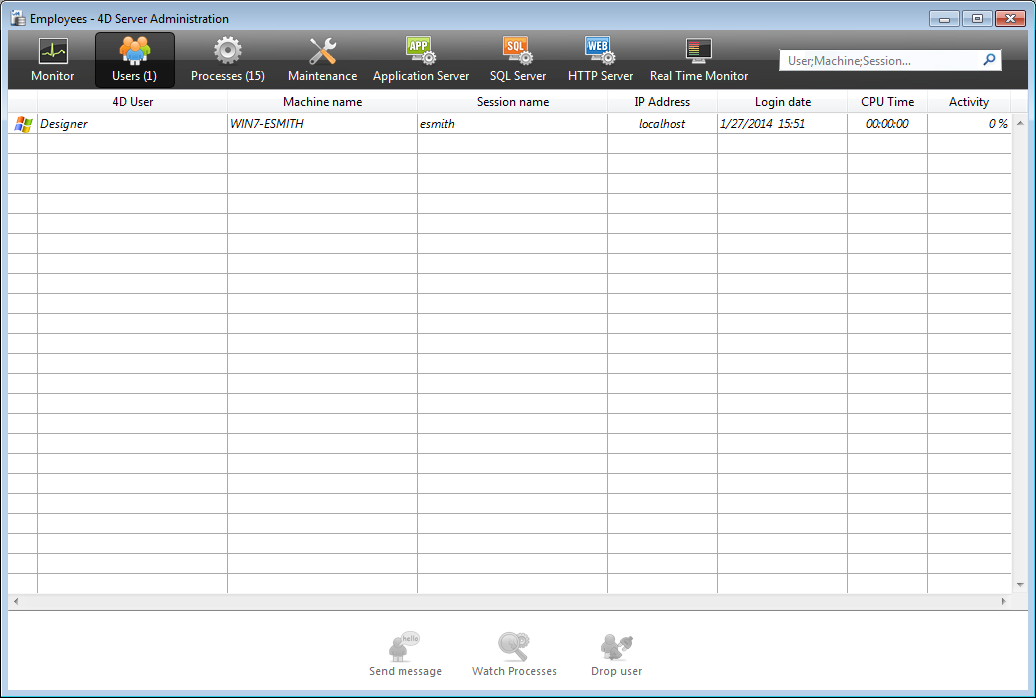Click the vertical scrollbar down arrow

[1020, 585]
